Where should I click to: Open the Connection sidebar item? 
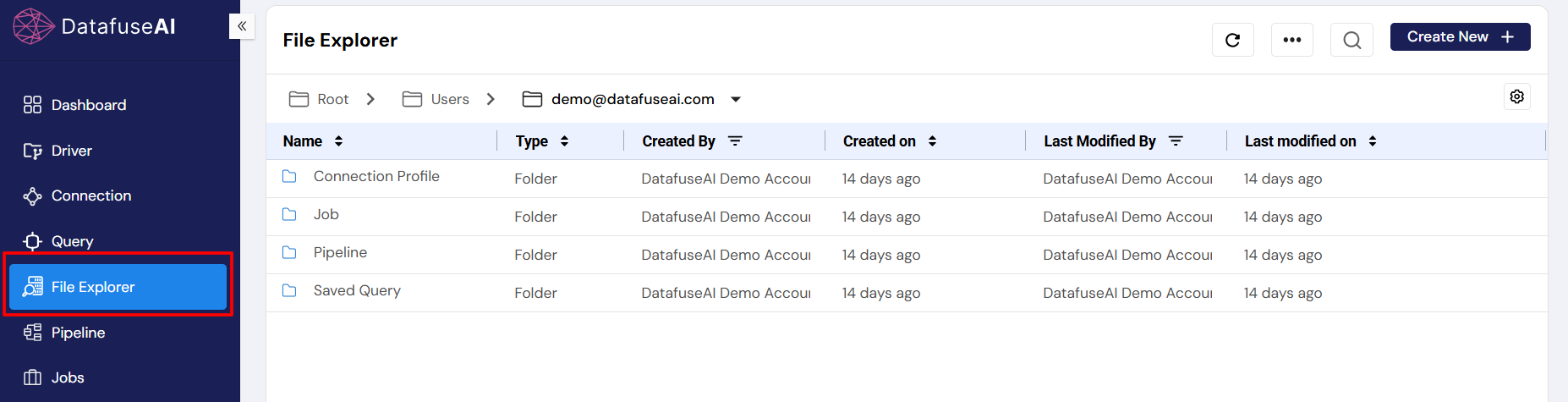(x=90, y=195)
